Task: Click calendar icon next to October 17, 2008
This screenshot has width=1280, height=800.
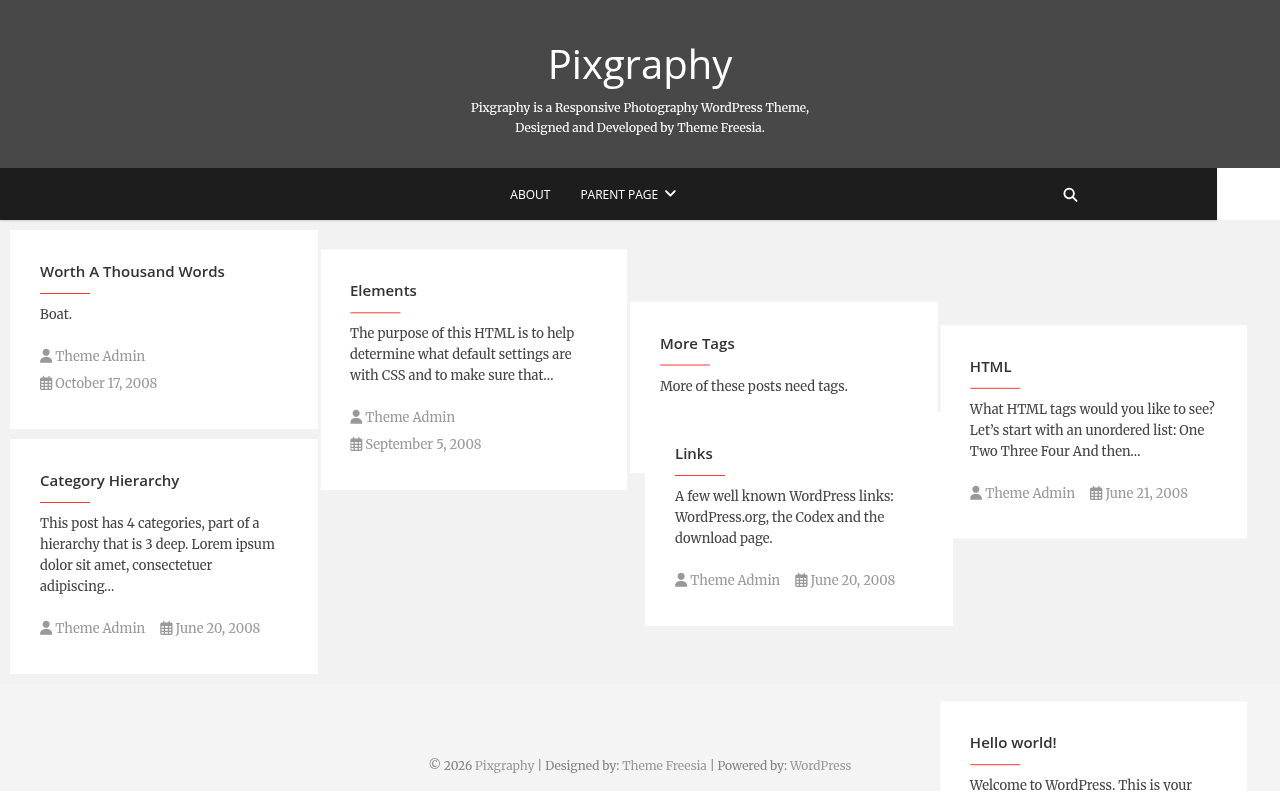Action: point(46,383)
